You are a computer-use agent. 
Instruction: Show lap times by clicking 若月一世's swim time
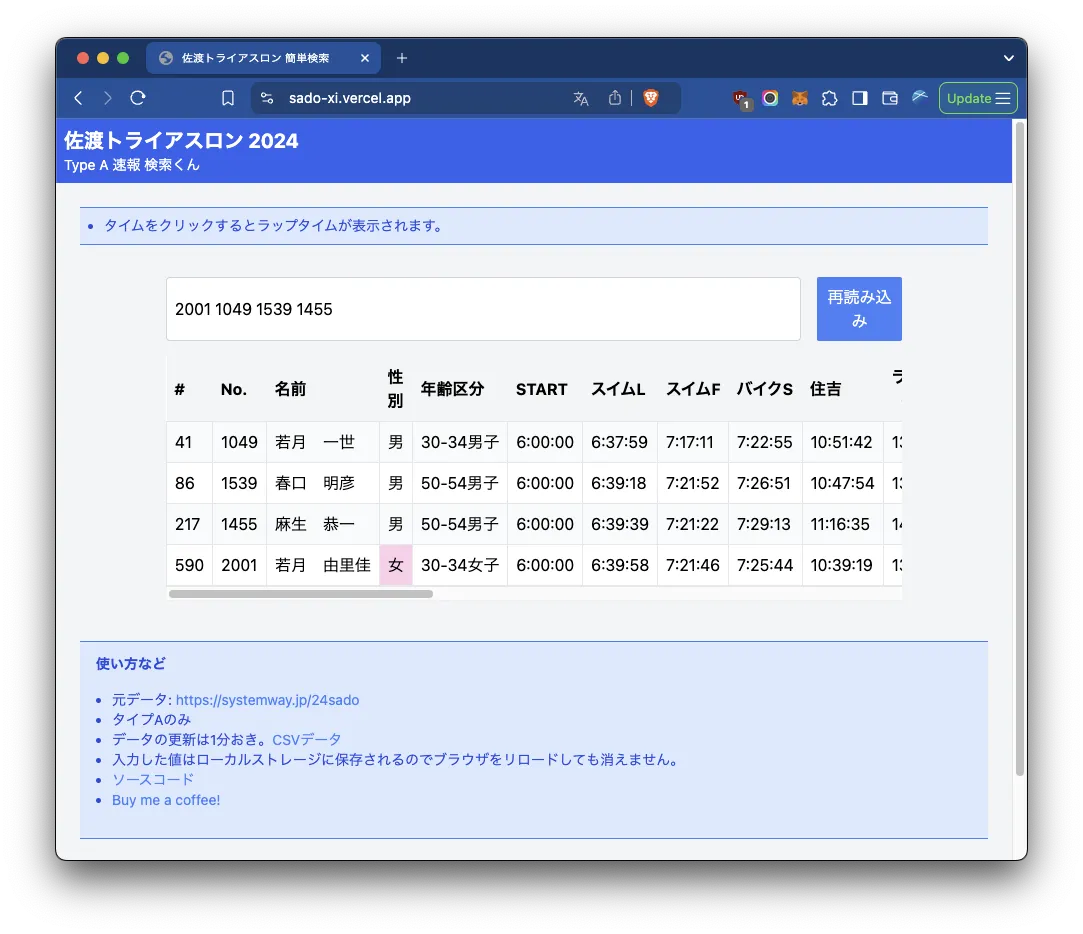(x=619, y=441)
